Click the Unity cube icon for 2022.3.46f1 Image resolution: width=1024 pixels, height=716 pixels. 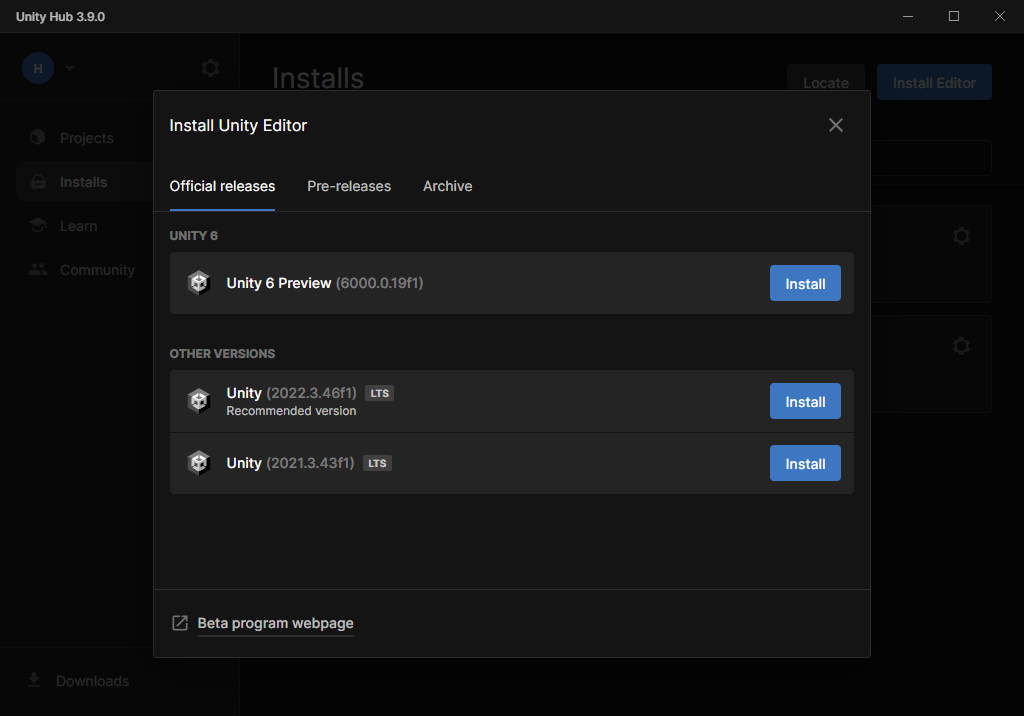(199, 400)
